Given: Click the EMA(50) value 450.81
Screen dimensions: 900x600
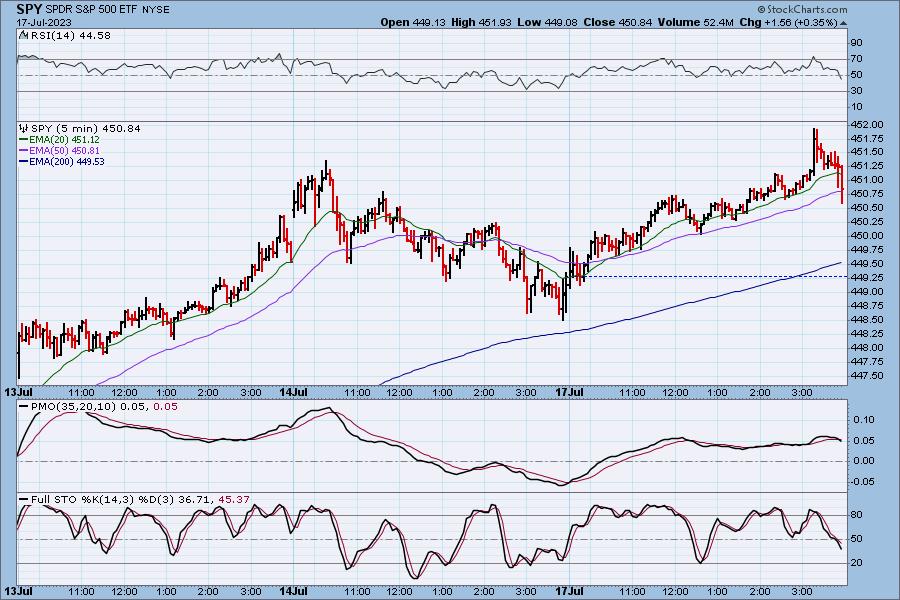Looking at the screenshot, I should (86, 150).
